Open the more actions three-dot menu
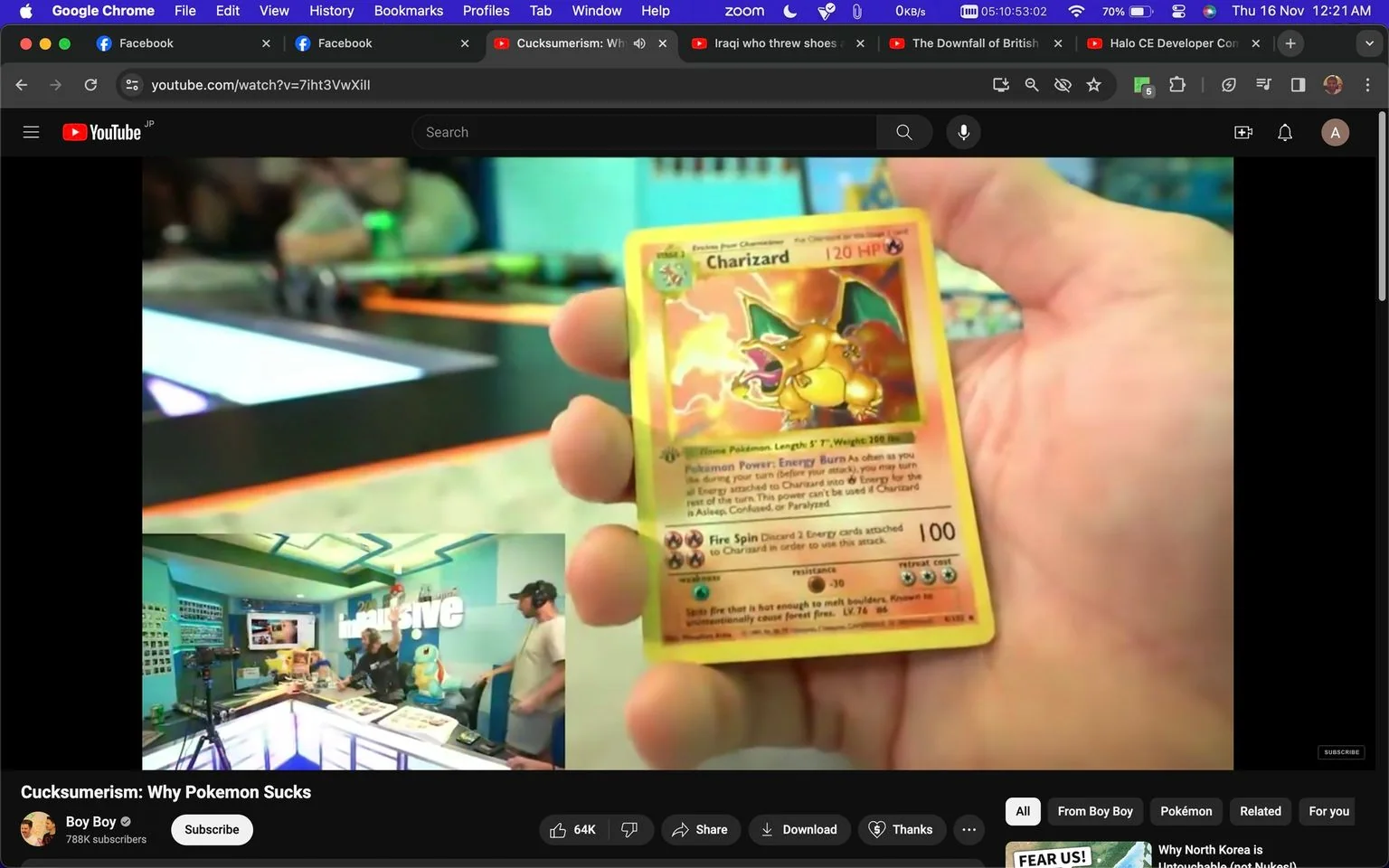The image size is (1389, 868). (969, 829)
